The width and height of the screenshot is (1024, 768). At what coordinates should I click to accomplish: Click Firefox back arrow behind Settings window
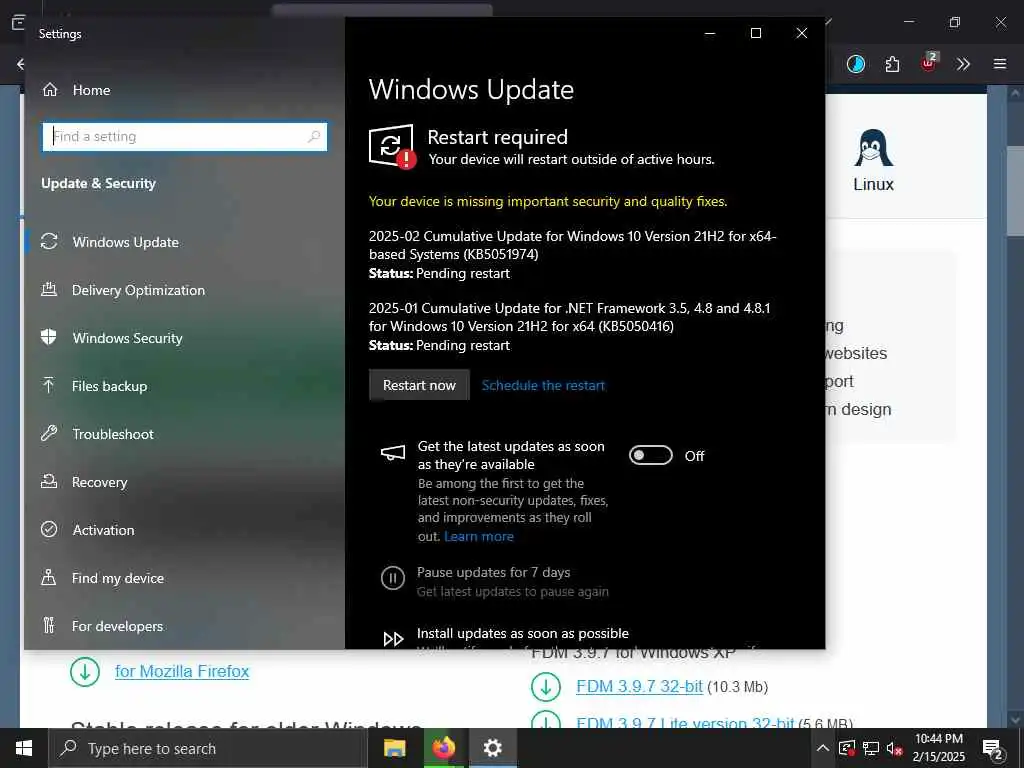20,64
